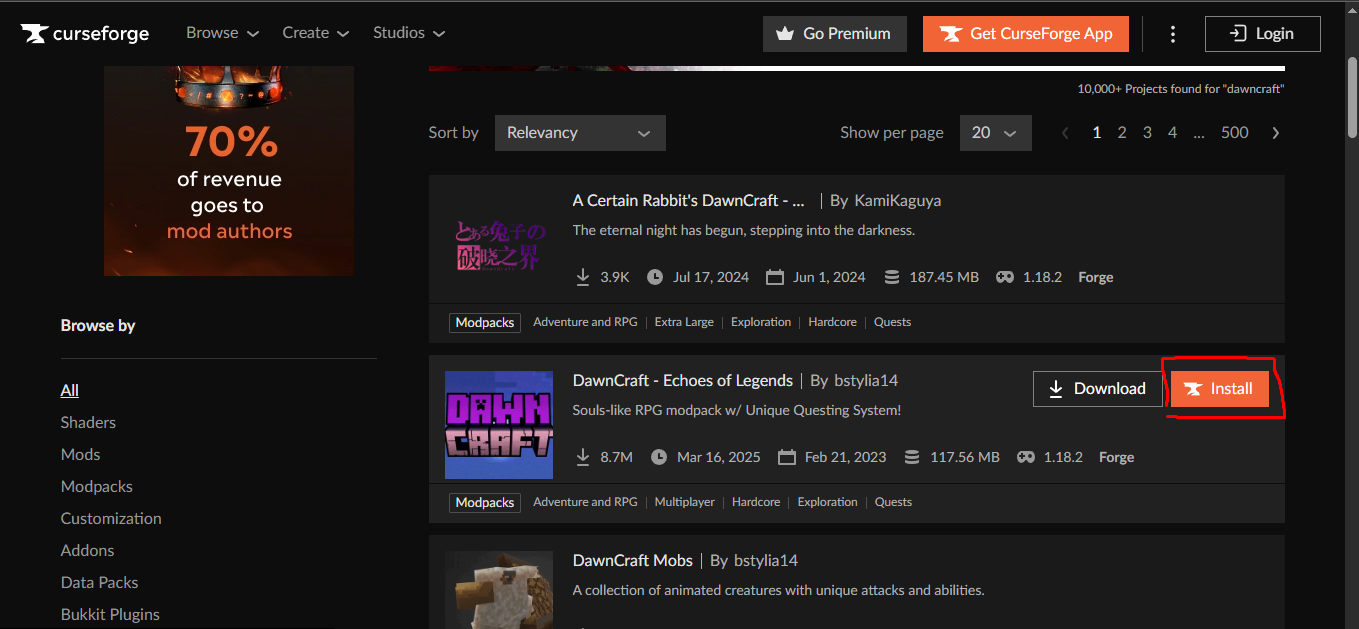Viewport: 1359px width, 629px height.
Task: Click the Login button
Action: [1262, 34]
